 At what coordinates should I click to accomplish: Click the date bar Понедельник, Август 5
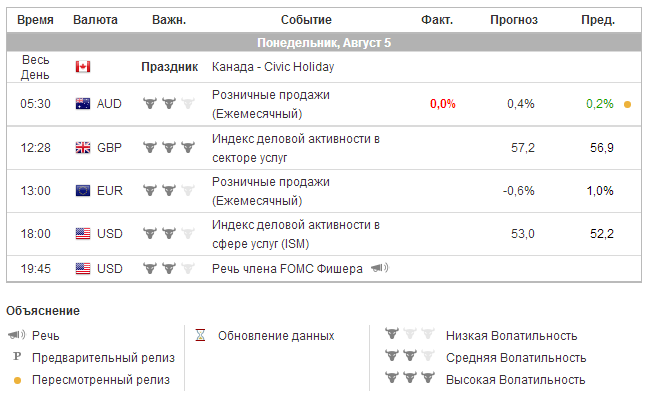[x=324, y=43]
